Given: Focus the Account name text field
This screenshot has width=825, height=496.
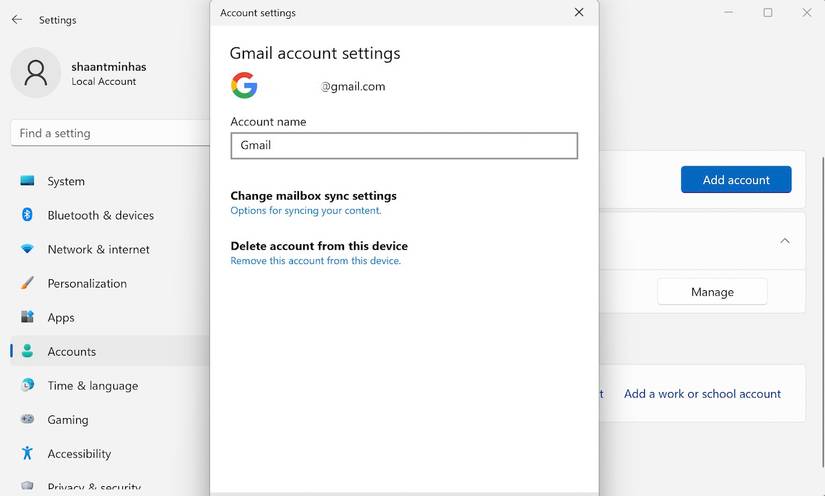Looking at the screenshot, I should 404,145.
